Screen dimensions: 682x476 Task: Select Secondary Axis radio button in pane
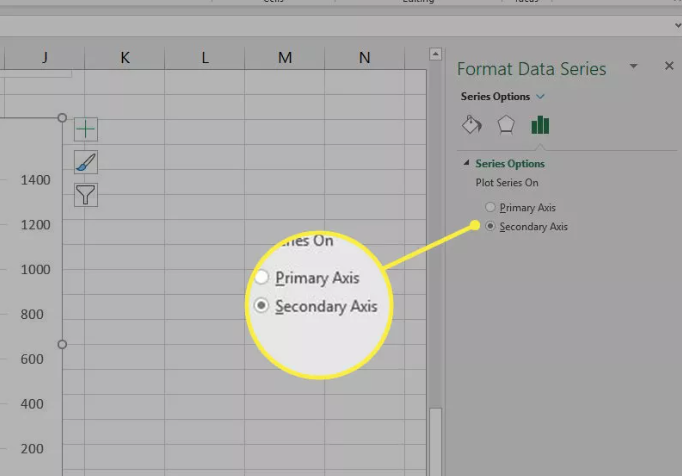point(490,226)
